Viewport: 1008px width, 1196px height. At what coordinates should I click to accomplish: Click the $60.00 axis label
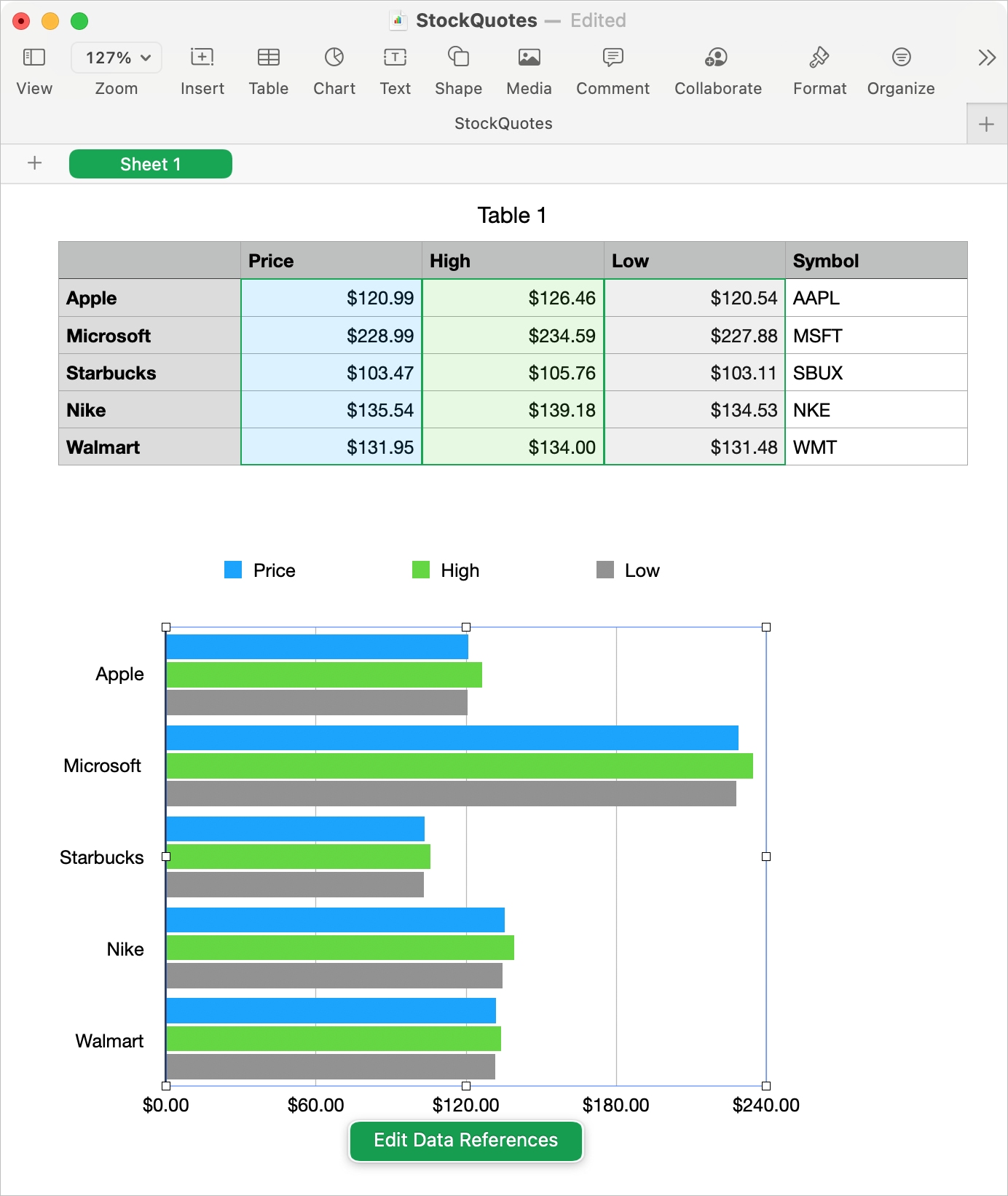[x=316, y=1105]
